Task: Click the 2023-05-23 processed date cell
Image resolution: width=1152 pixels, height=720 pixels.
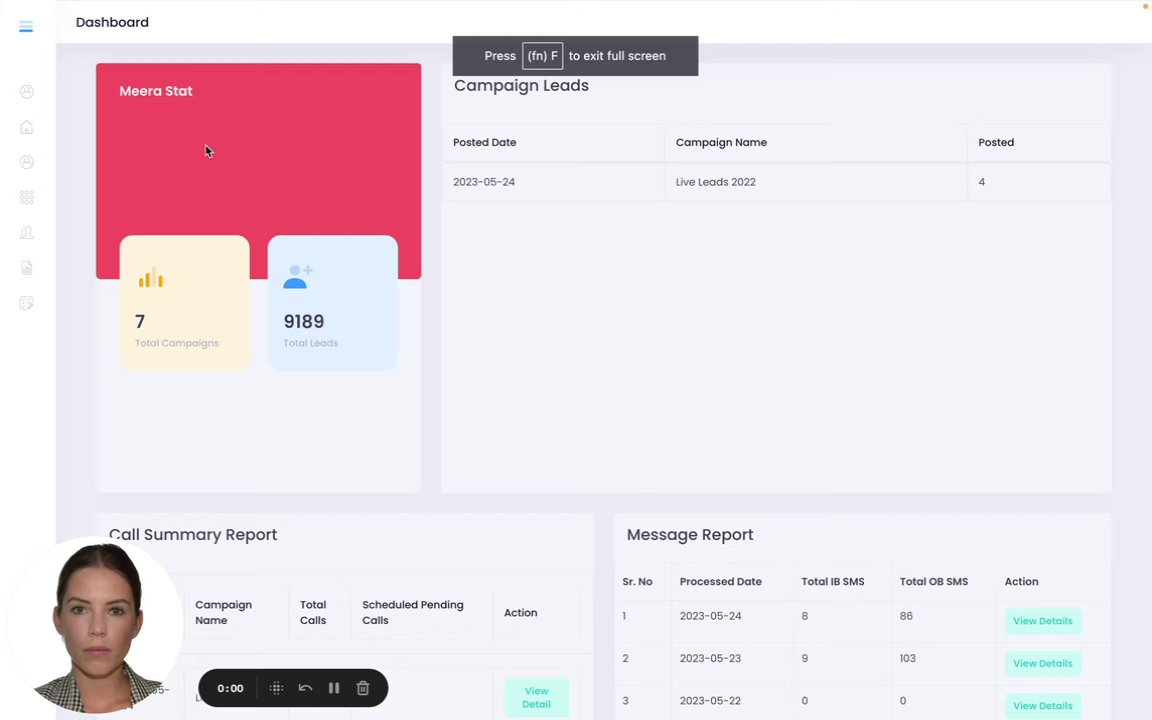Action: pyautogui.click(x=710, y=658)
